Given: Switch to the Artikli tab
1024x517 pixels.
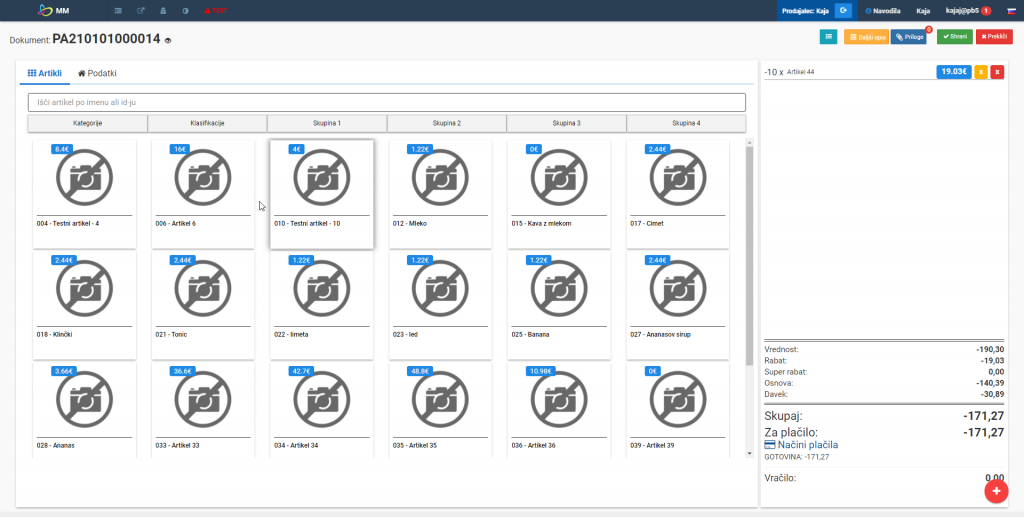Looking at the screenshot, I should coord(44,74).
